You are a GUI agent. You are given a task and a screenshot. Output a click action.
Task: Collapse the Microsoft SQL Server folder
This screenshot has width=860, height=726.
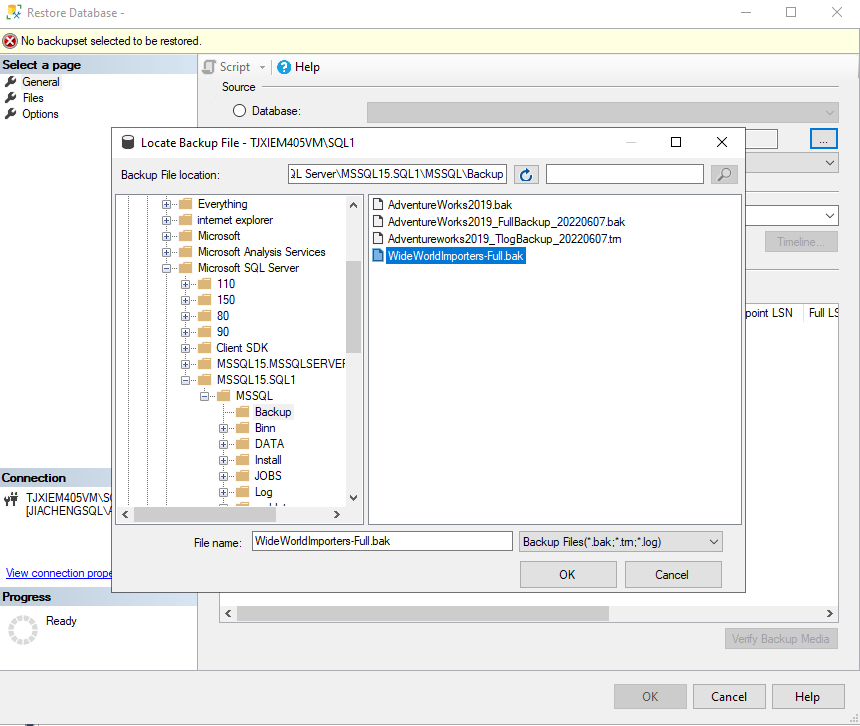coord(167,268)
